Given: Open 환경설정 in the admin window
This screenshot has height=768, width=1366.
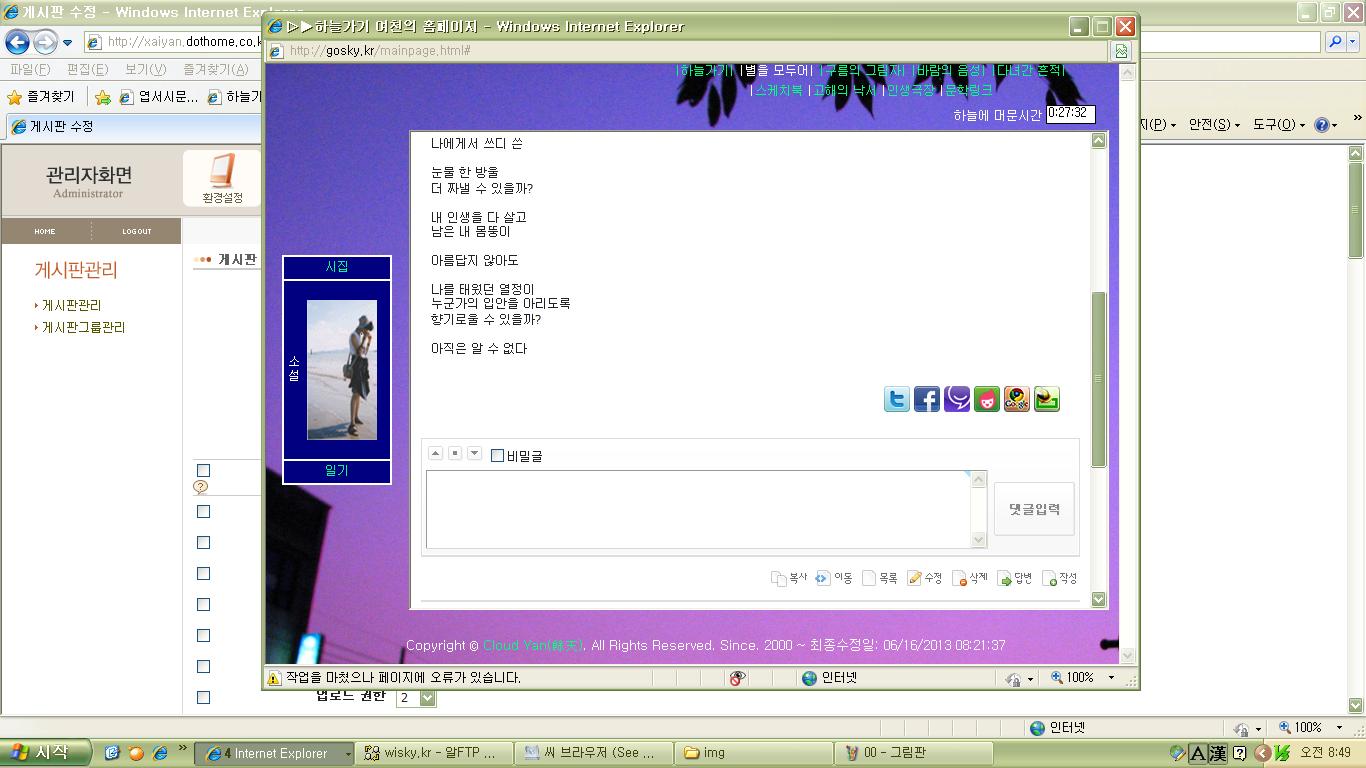Looking at the screenshot, I should [222, 179].
